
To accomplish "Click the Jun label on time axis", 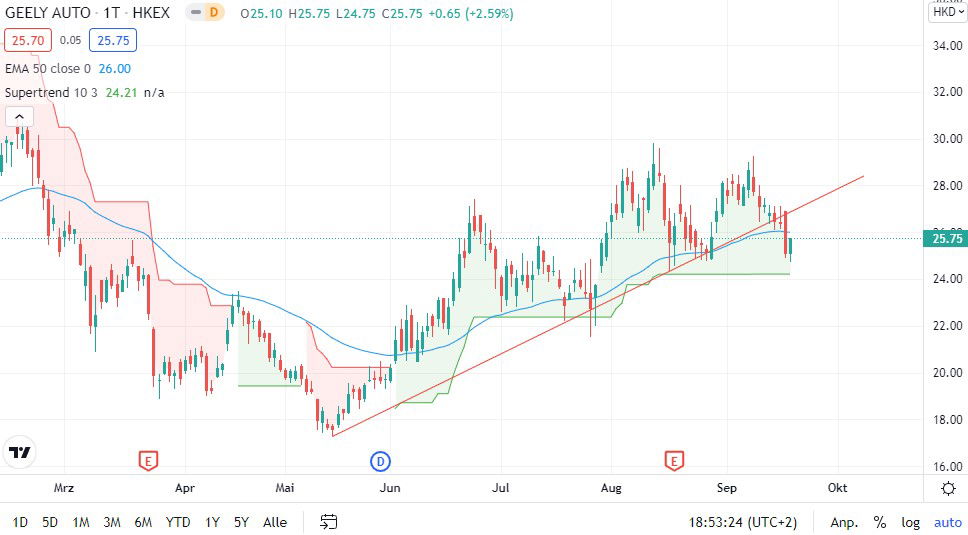I will (390, 488).
